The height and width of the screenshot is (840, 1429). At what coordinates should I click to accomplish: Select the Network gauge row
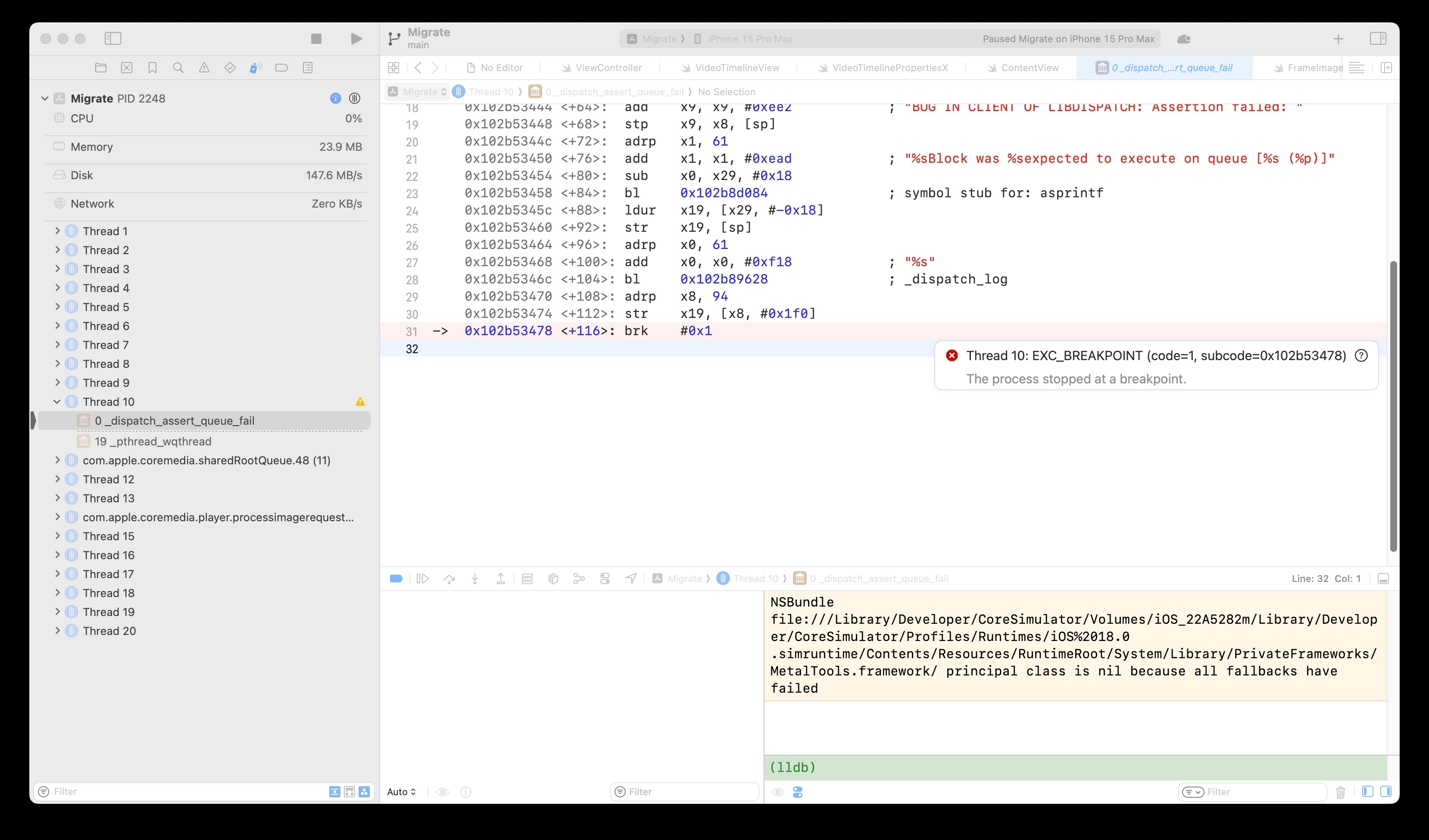click(206, 203)
